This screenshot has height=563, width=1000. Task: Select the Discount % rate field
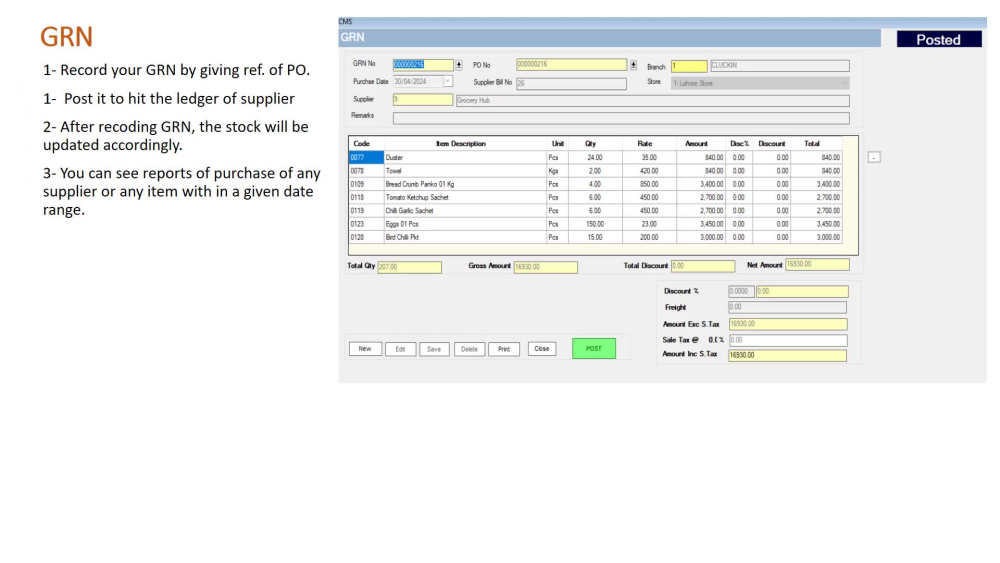coord(741,291)
